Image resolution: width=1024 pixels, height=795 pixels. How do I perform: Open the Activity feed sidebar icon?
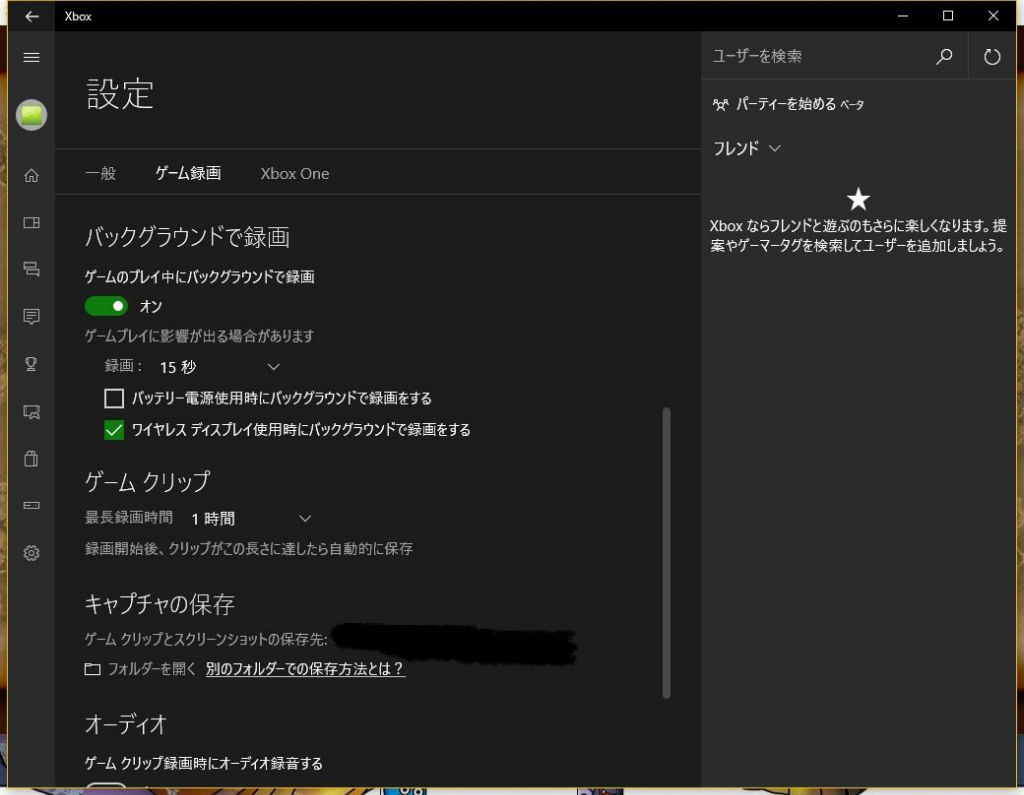(31, 317)
